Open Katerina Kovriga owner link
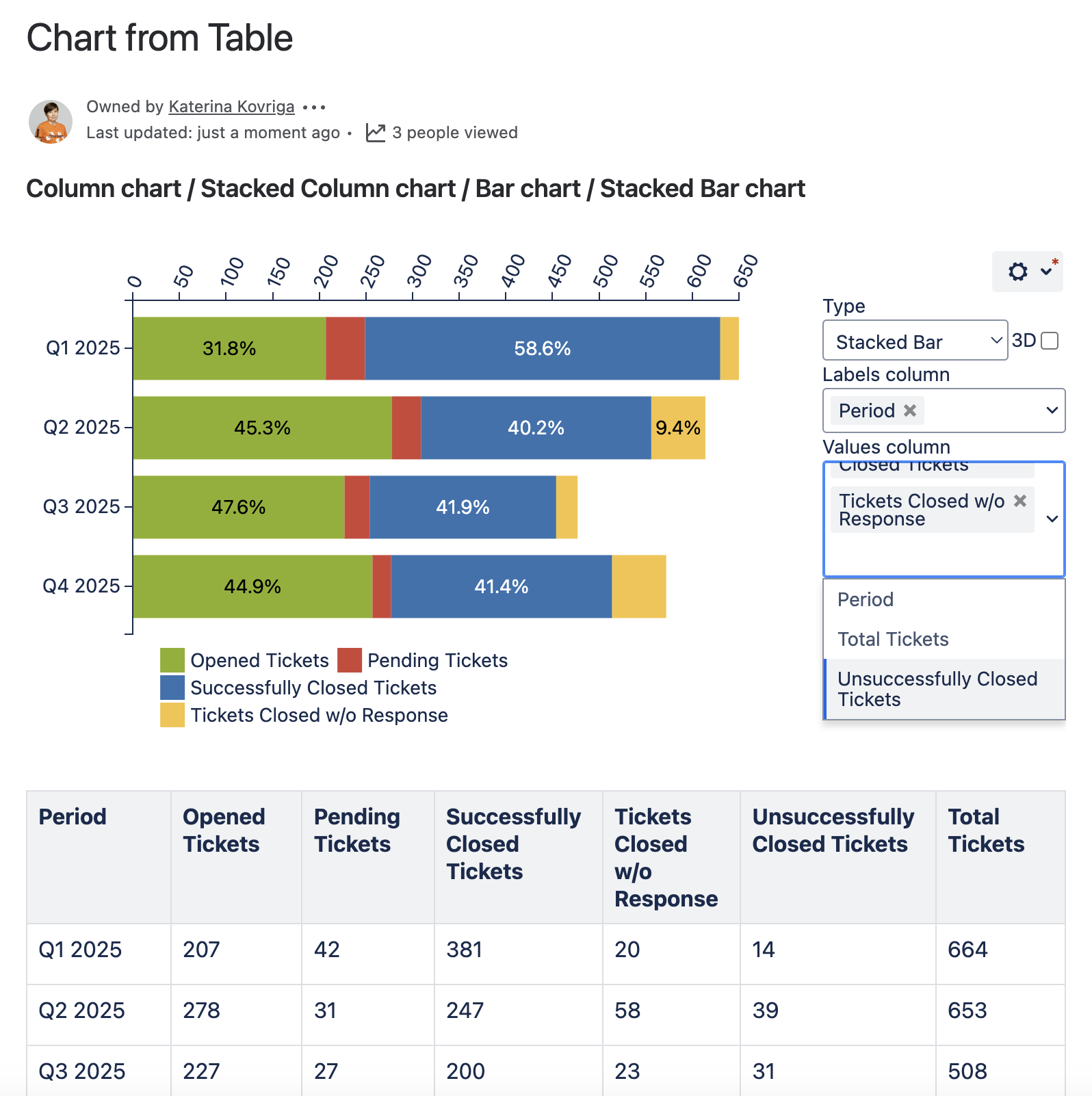Image resolution: width=1092 pixels, height=1096 pixels. pos(231,107)
